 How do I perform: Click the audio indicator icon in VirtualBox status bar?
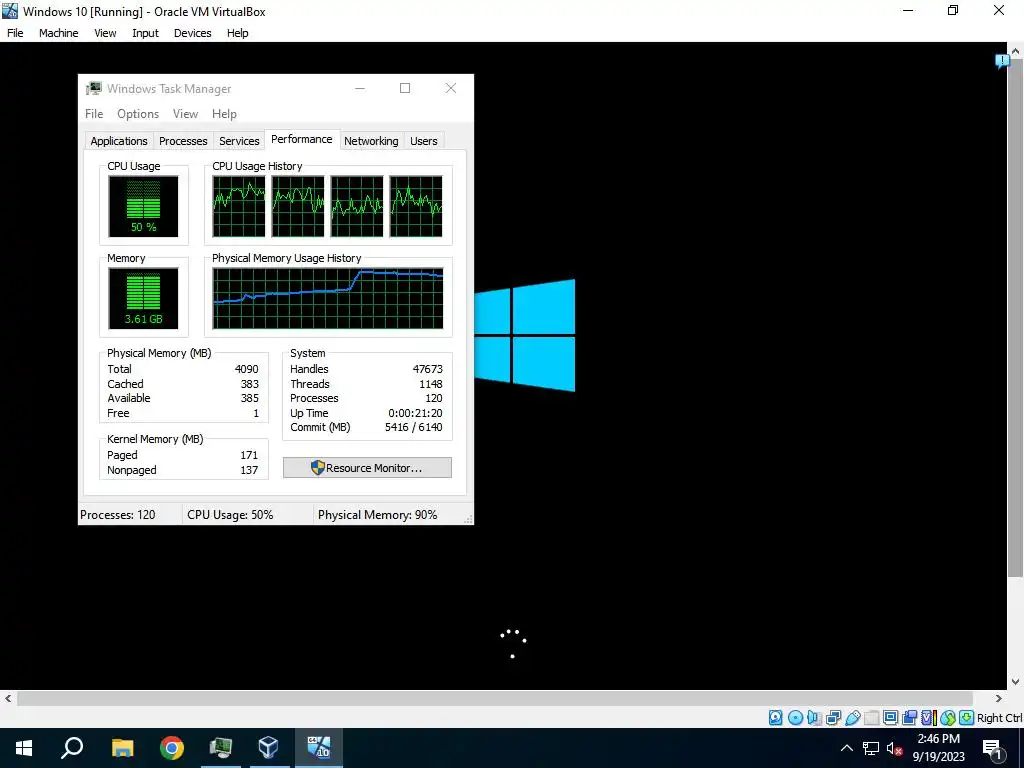pyautogui.click(x=814, y=718)
